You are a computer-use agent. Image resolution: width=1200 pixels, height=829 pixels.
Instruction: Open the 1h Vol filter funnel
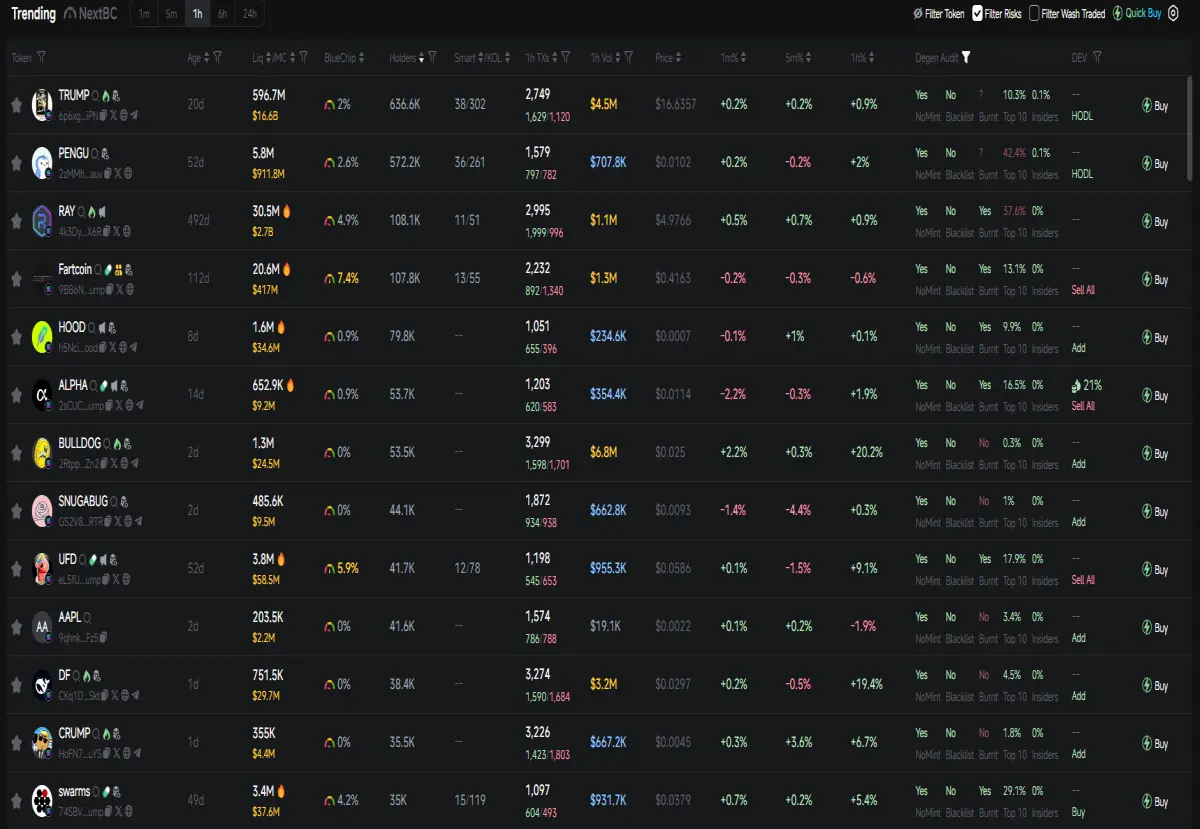pos(629,58)
